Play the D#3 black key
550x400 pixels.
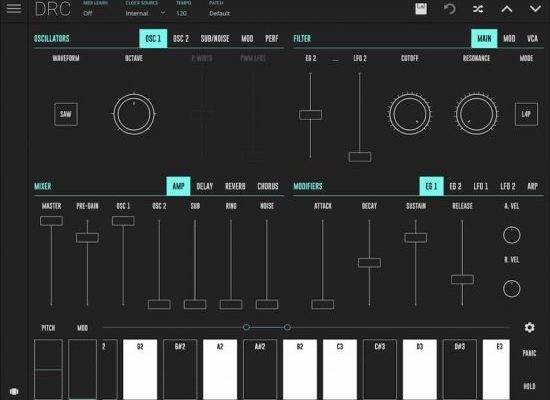click(x=460, y=369)
